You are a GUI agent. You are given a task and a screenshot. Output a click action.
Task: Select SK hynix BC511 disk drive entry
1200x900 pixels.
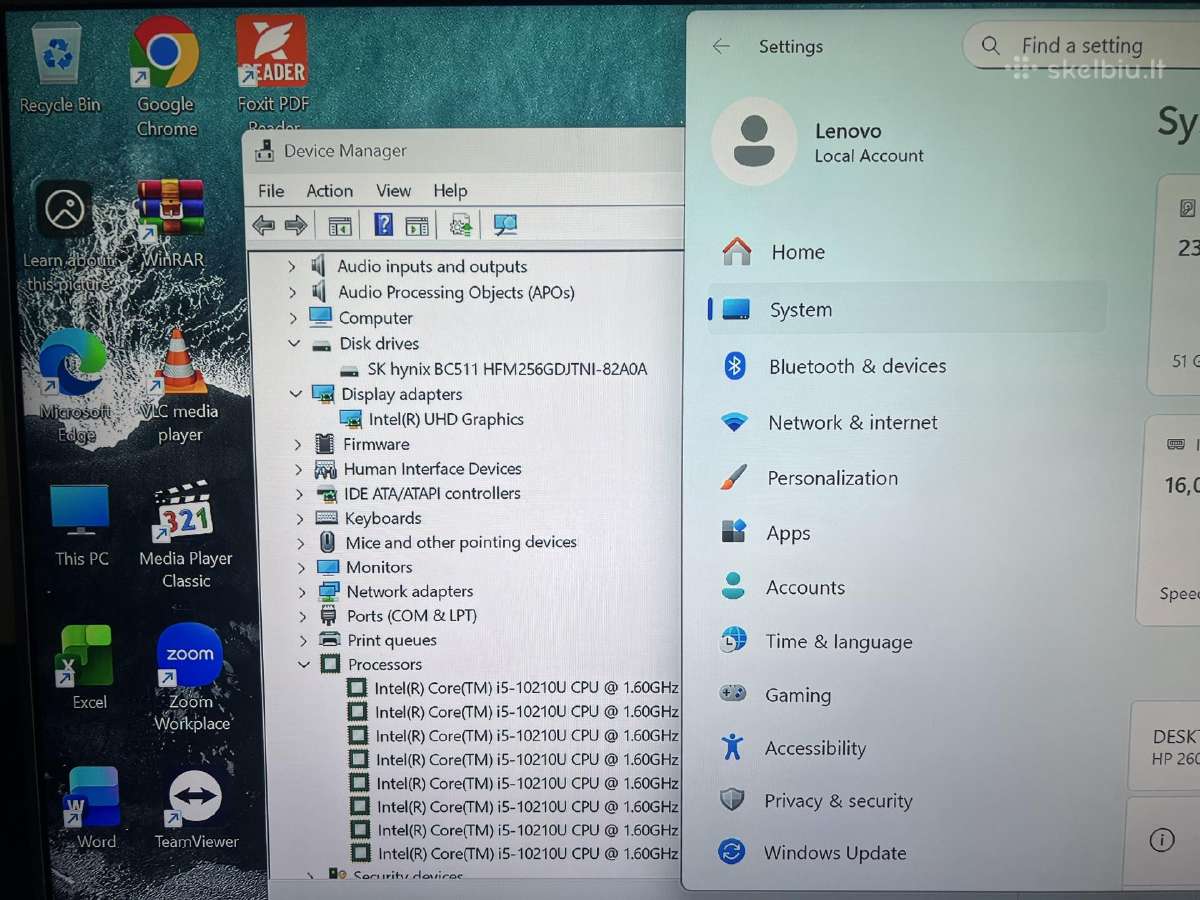click(x=493, y=369)
